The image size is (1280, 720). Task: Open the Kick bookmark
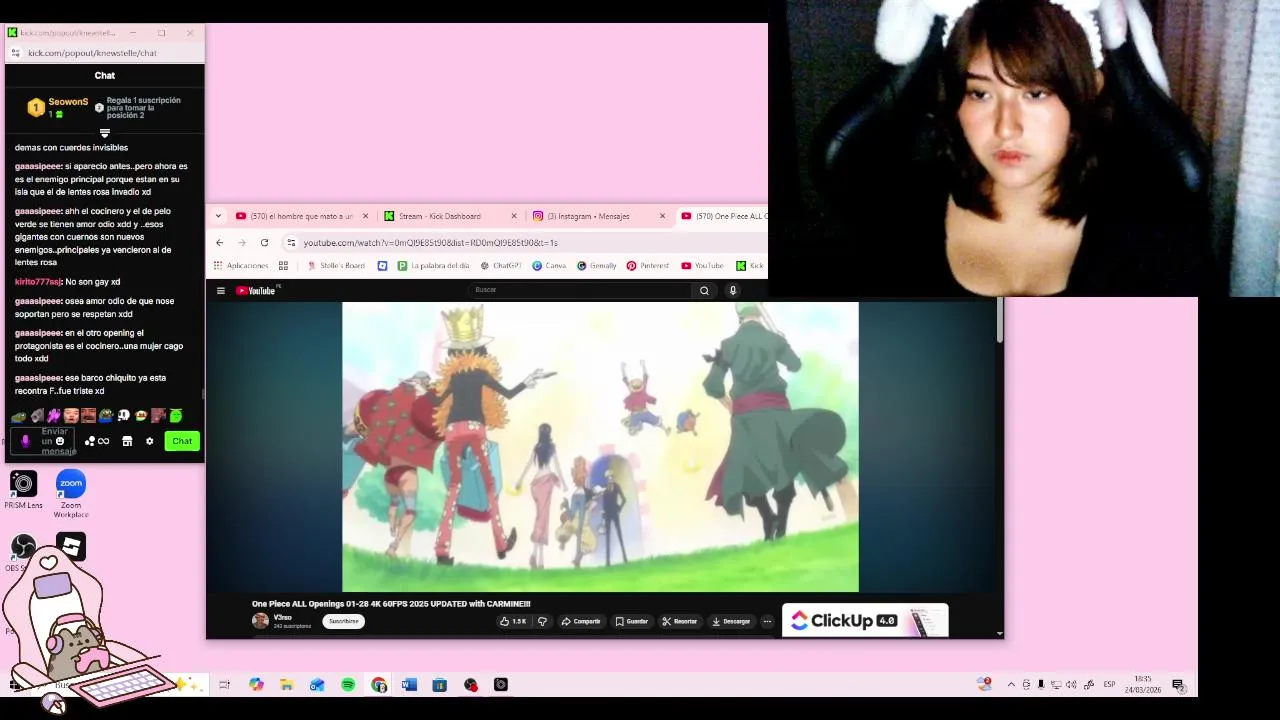[750, 266]
